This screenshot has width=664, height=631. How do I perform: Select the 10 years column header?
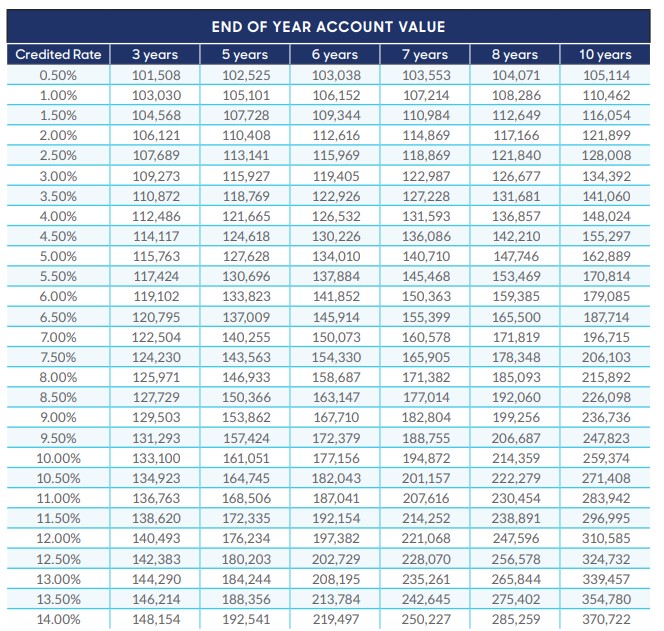tap(606, 54)
